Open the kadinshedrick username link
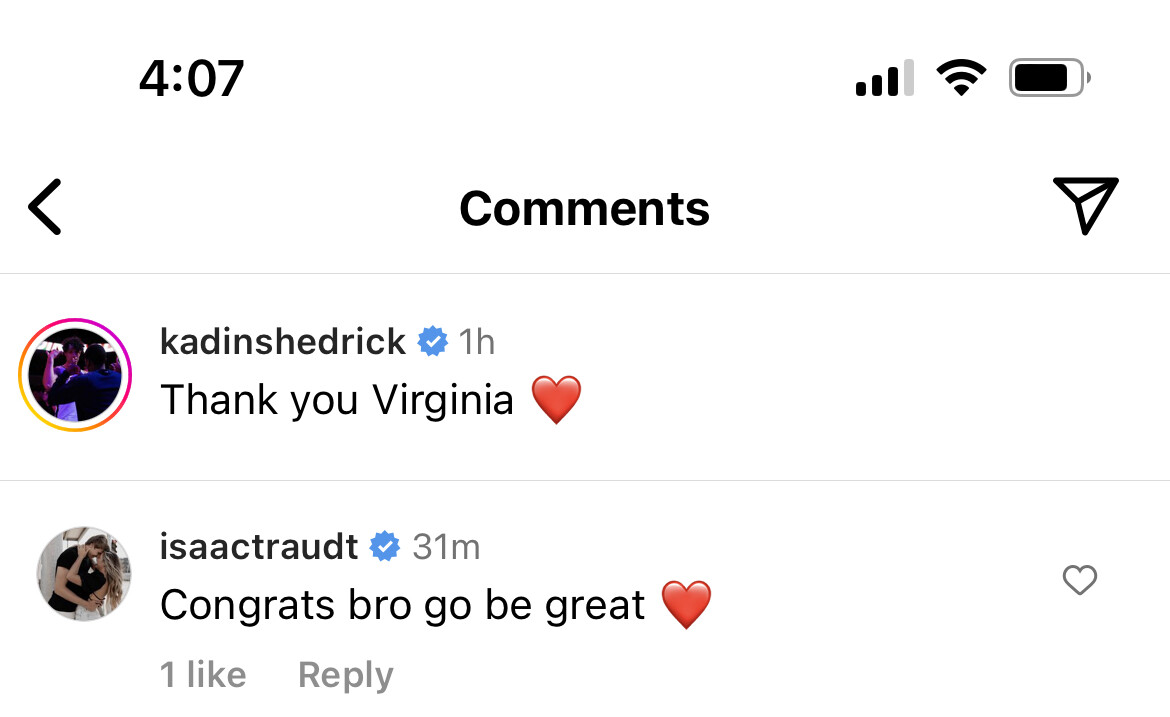Screen dimensions: 1170x717 tap(282, 342)
